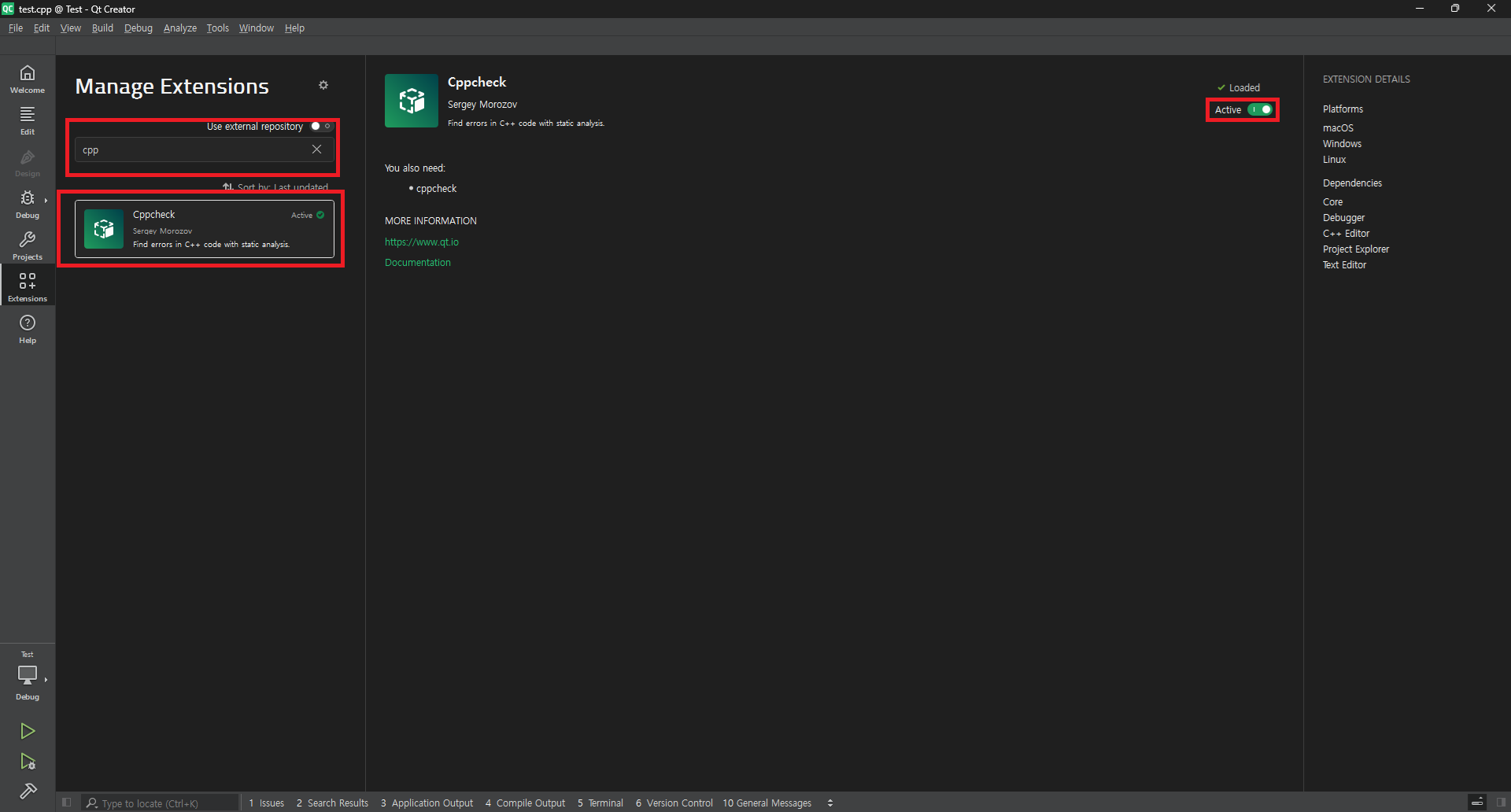Open the Welcome mode

(x=28, y=79)
